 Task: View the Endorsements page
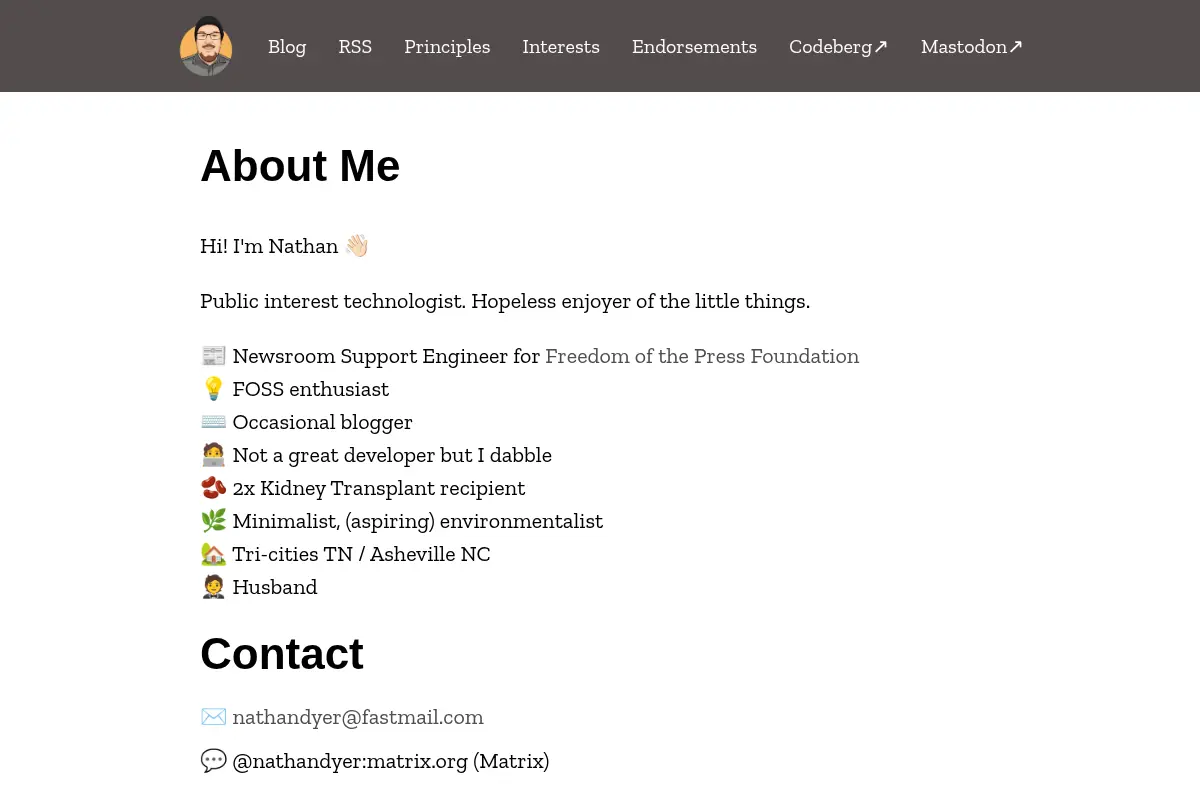(694, 47)
